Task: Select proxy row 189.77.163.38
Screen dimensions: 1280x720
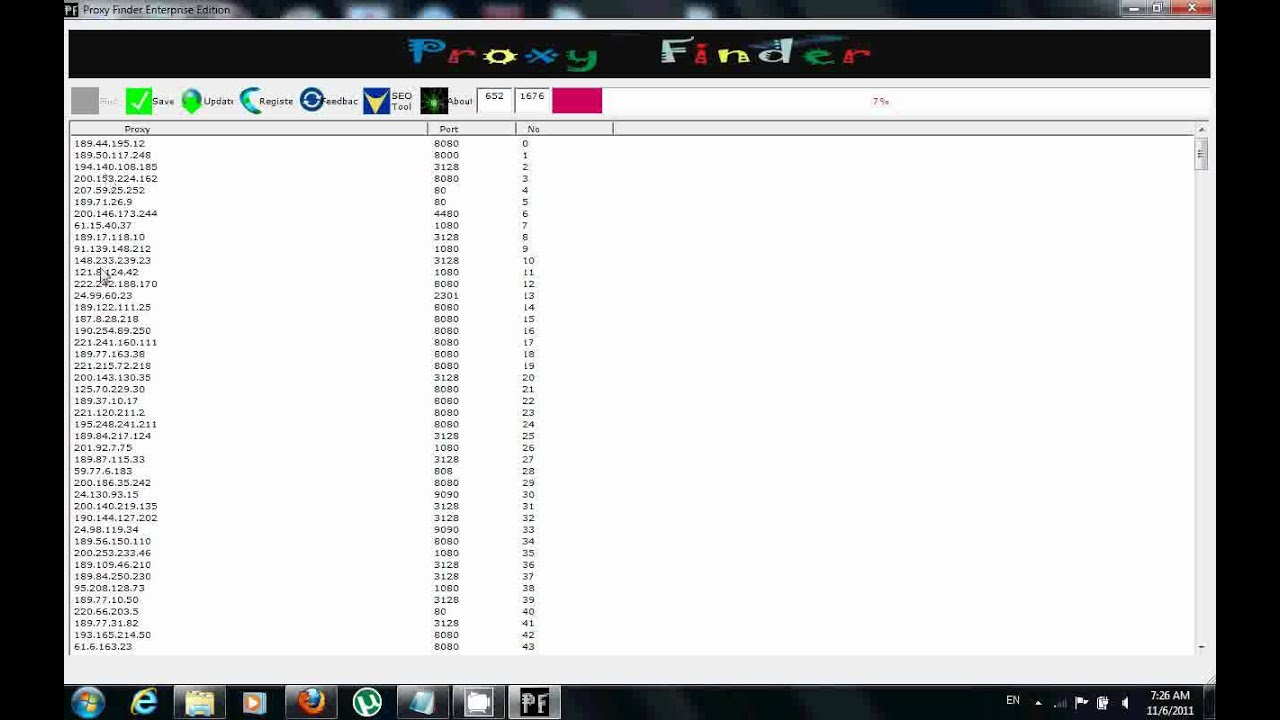Action: [x=109, y=354]
